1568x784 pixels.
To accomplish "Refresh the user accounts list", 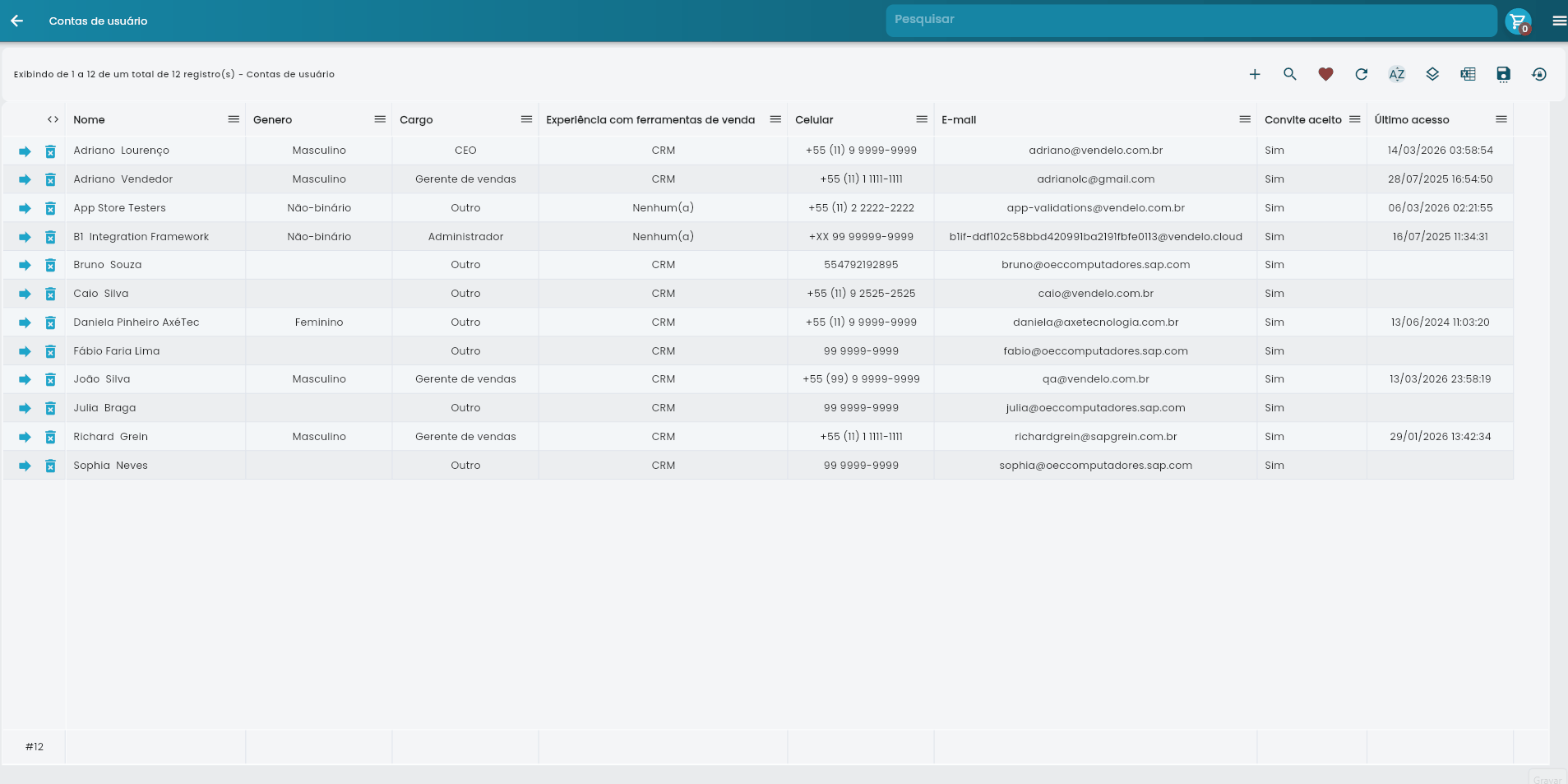I will pos(1362,74).
